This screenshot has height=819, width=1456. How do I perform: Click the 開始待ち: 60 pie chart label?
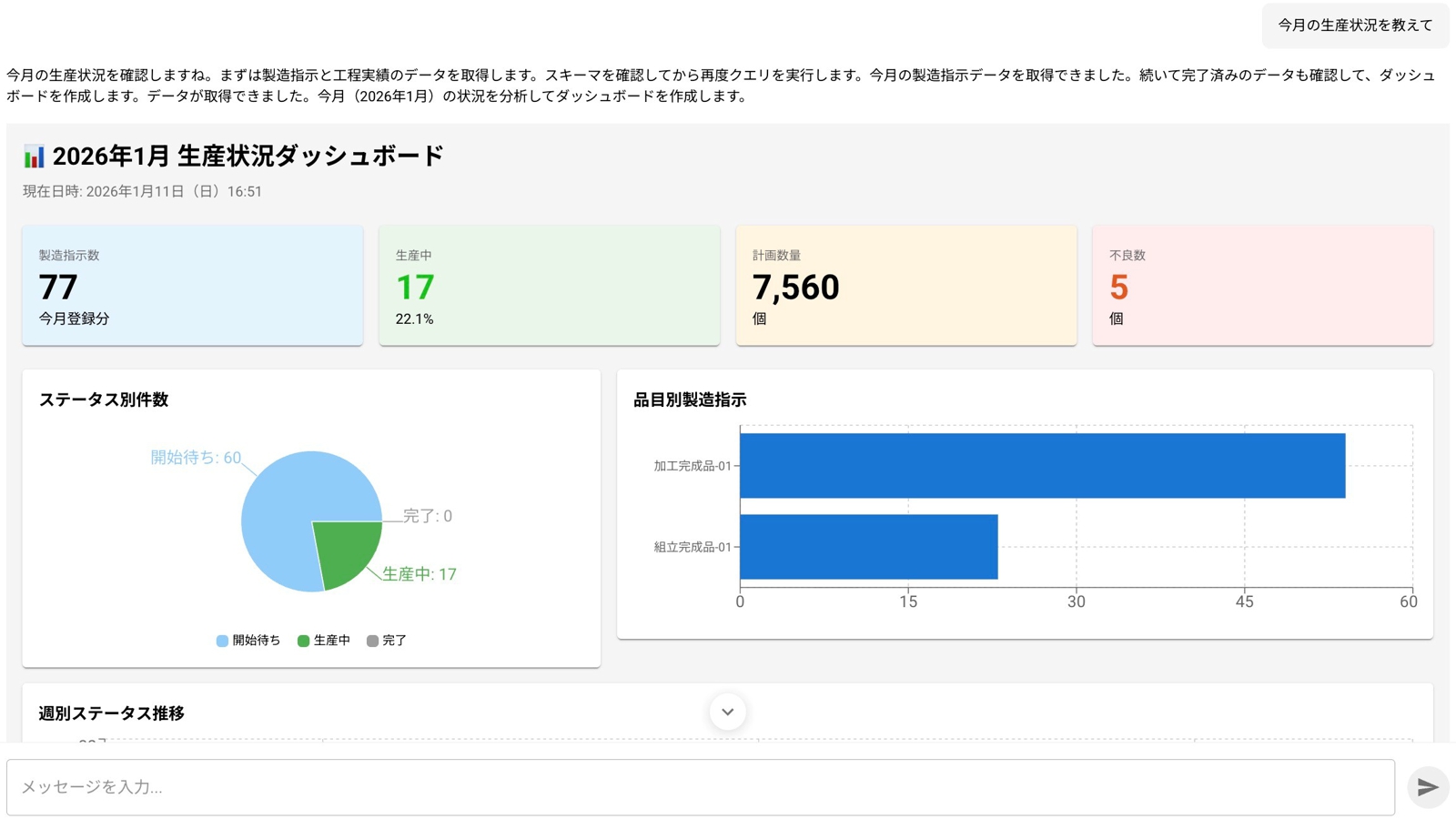click(x=194, y=458)
